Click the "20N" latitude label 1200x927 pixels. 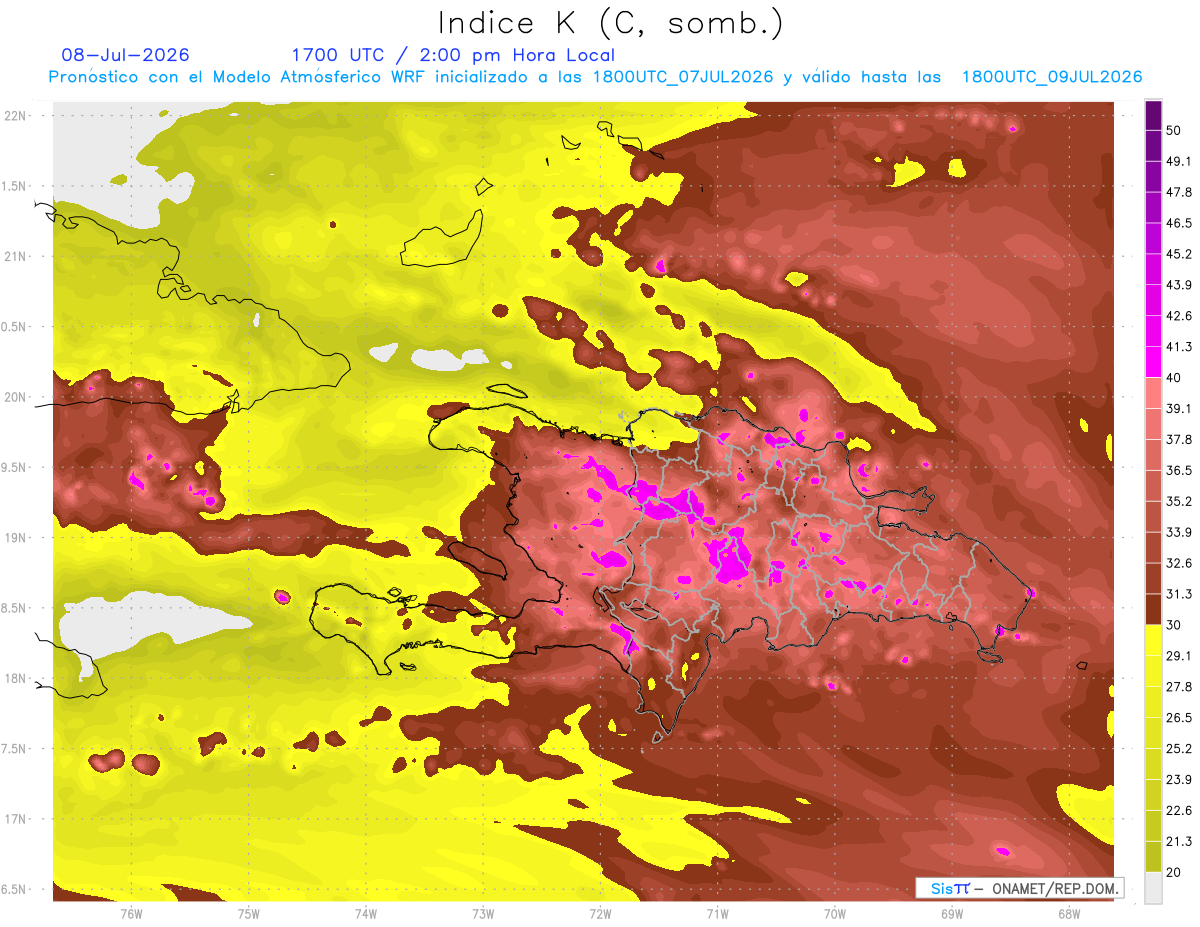[x=17, y=398]
